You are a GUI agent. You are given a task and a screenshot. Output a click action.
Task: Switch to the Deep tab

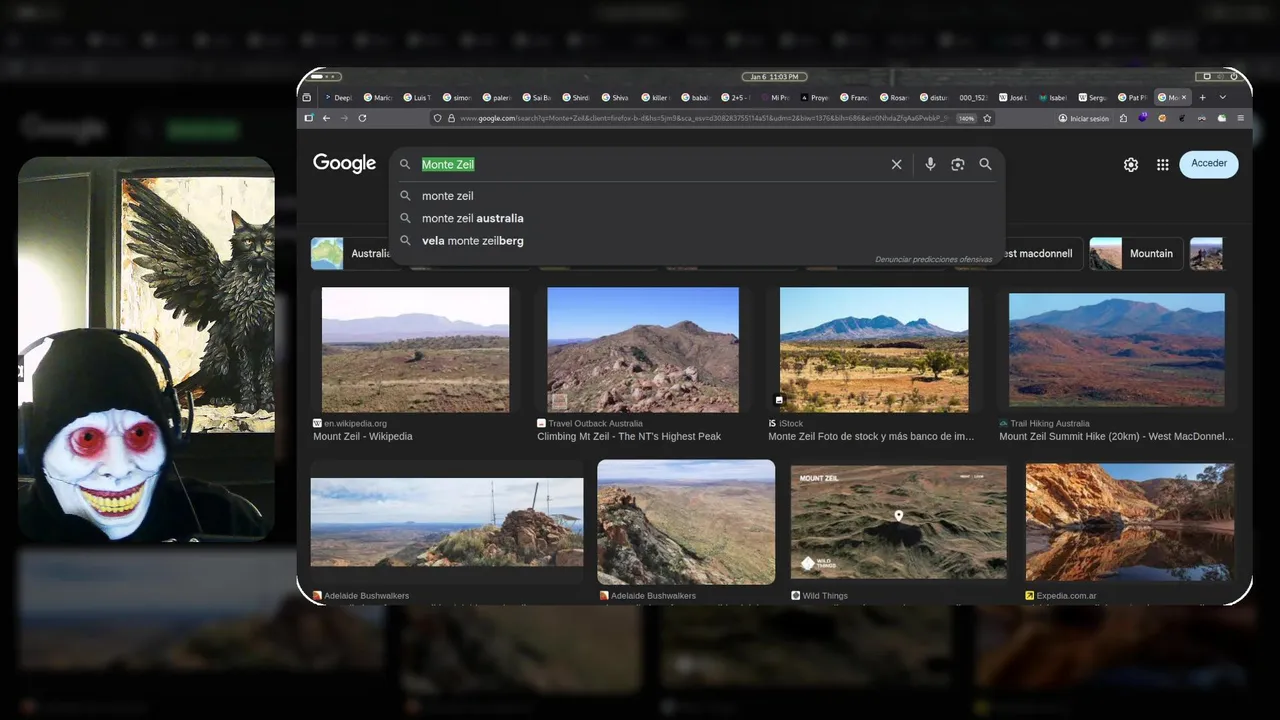click(337, 98)
